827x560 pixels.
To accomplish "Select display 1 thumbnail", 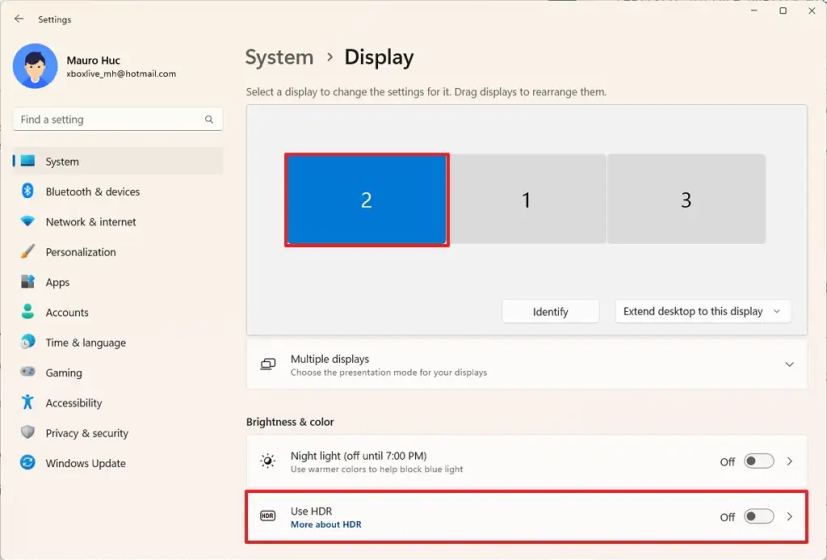I will coord(526,199).
